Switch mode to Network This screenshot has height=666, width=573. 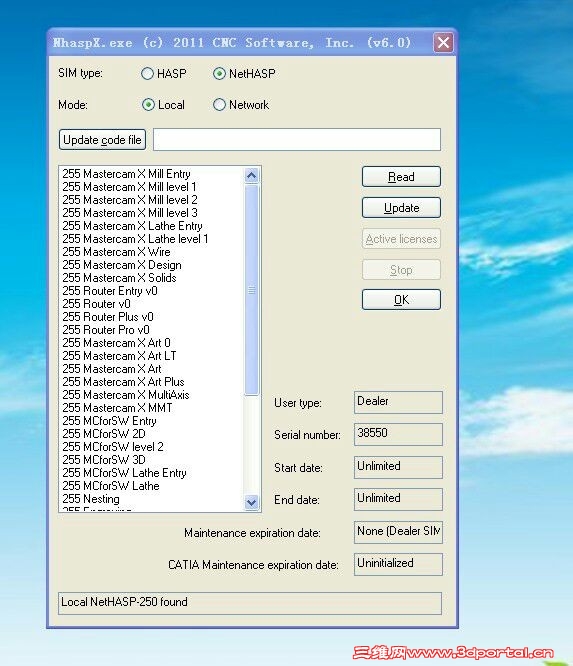pyautogui.click(x=219, y=104)
